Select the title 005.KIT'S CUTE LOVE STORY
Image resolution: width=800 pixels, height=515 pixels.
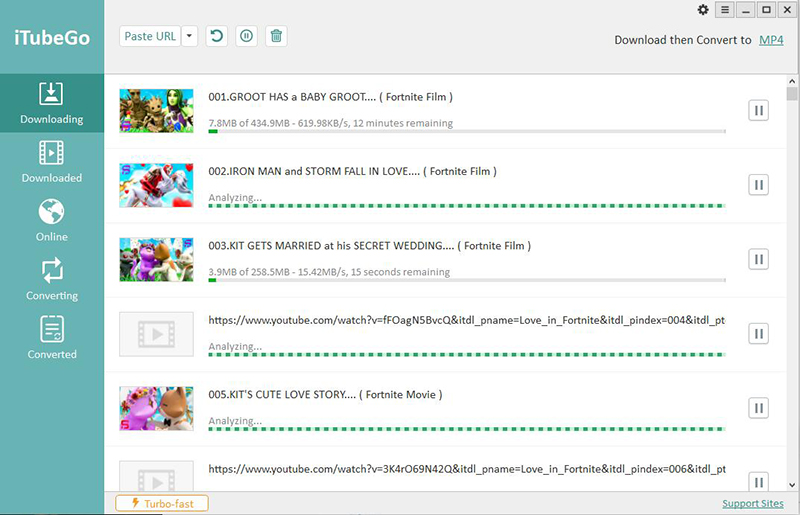click(x=325, y=395)
